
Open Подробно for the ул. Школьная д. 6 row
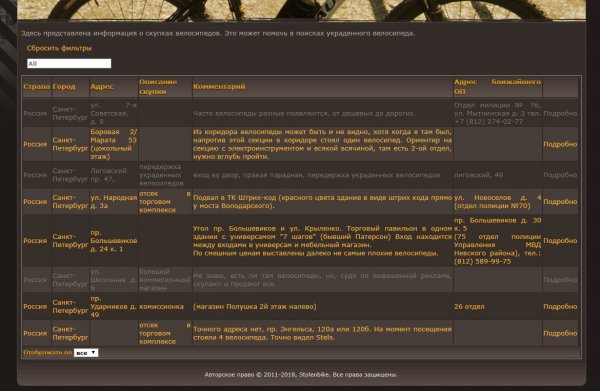click(560, 280)
